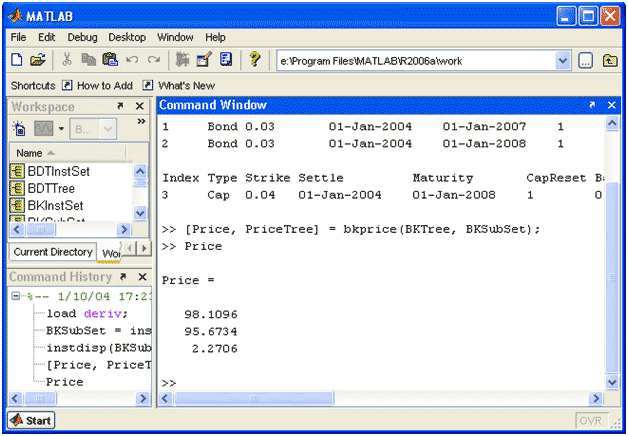This screenshot has height=436, width=628.
Task: Select 'BKSubSet = ins' history entry
Action: 99,331
